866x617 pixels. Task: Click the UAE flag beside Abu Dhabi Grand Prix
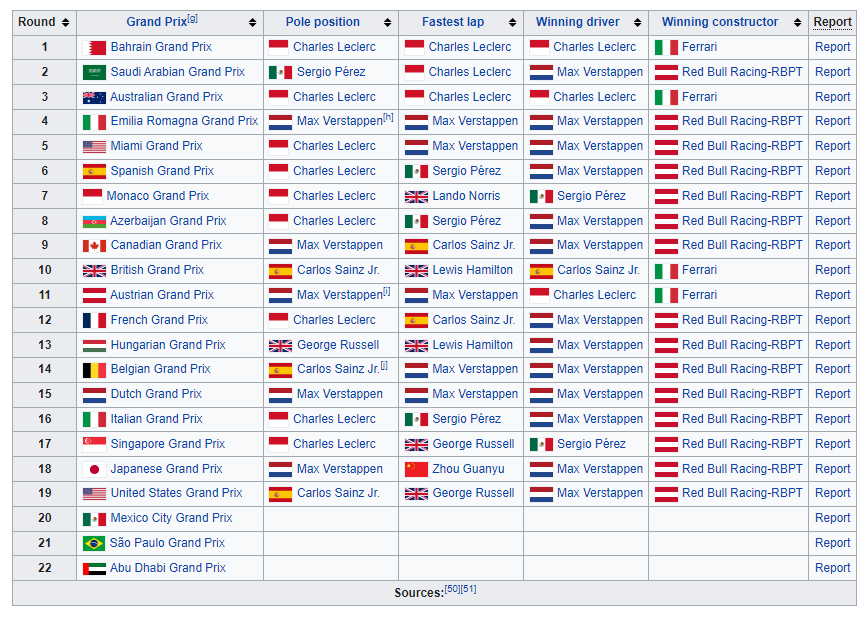click(x=94, y=568)
